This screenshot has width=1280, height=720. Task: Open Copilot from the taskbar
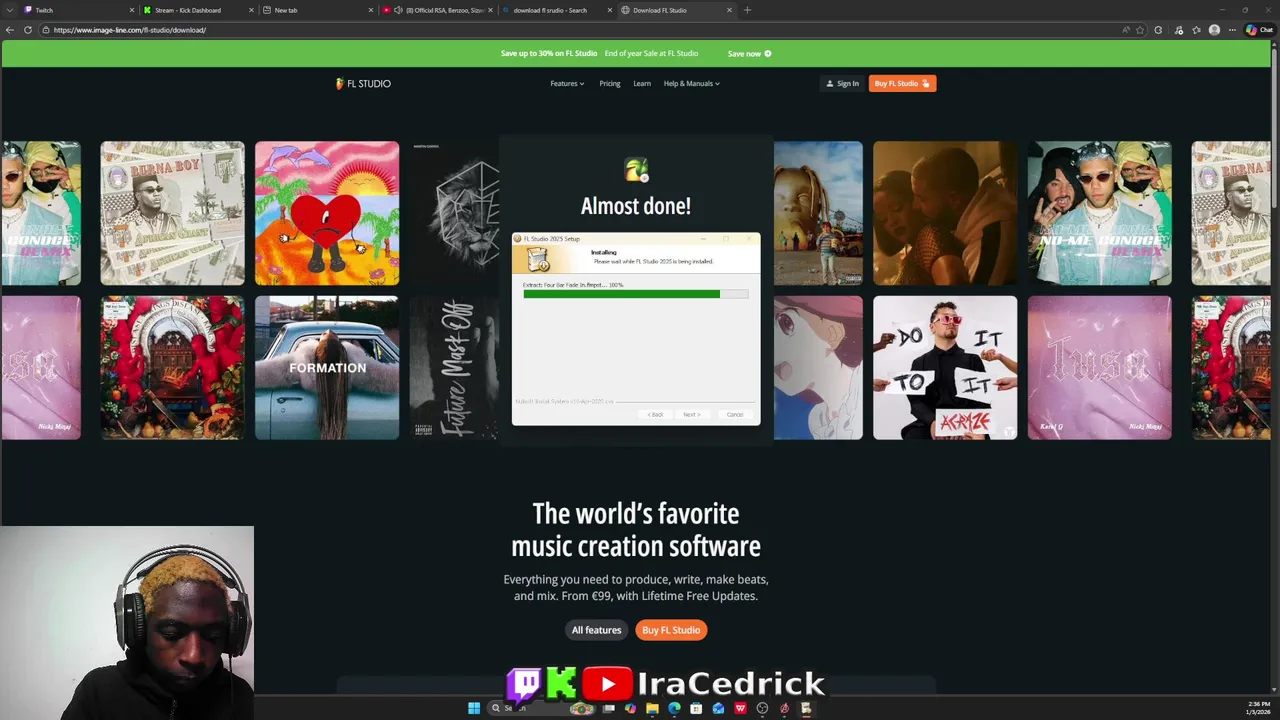click(630, 708)
